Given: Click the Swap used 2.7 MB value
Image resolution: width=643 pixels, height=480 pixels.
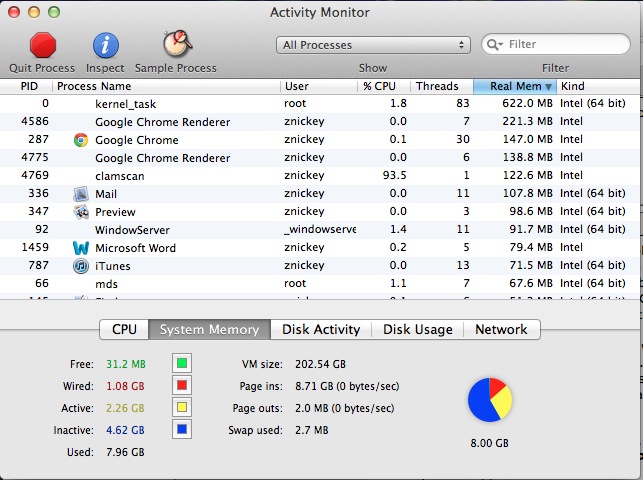Looking at the screenshot, I should click(312, 430).
